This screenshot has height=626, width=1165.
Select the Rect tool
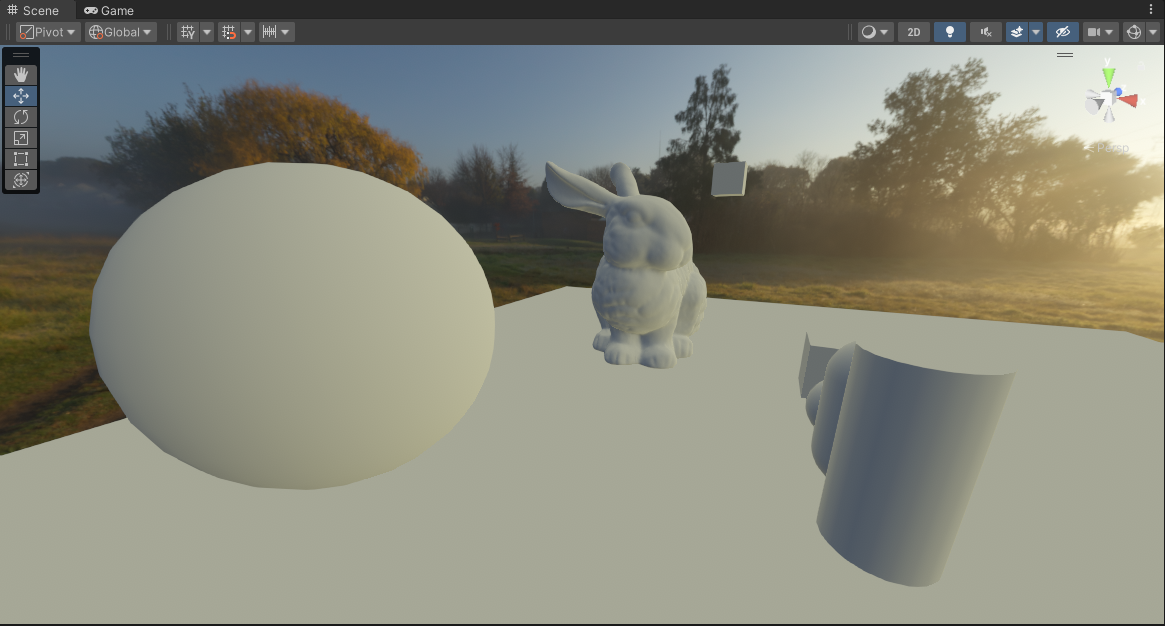[21, 159]
